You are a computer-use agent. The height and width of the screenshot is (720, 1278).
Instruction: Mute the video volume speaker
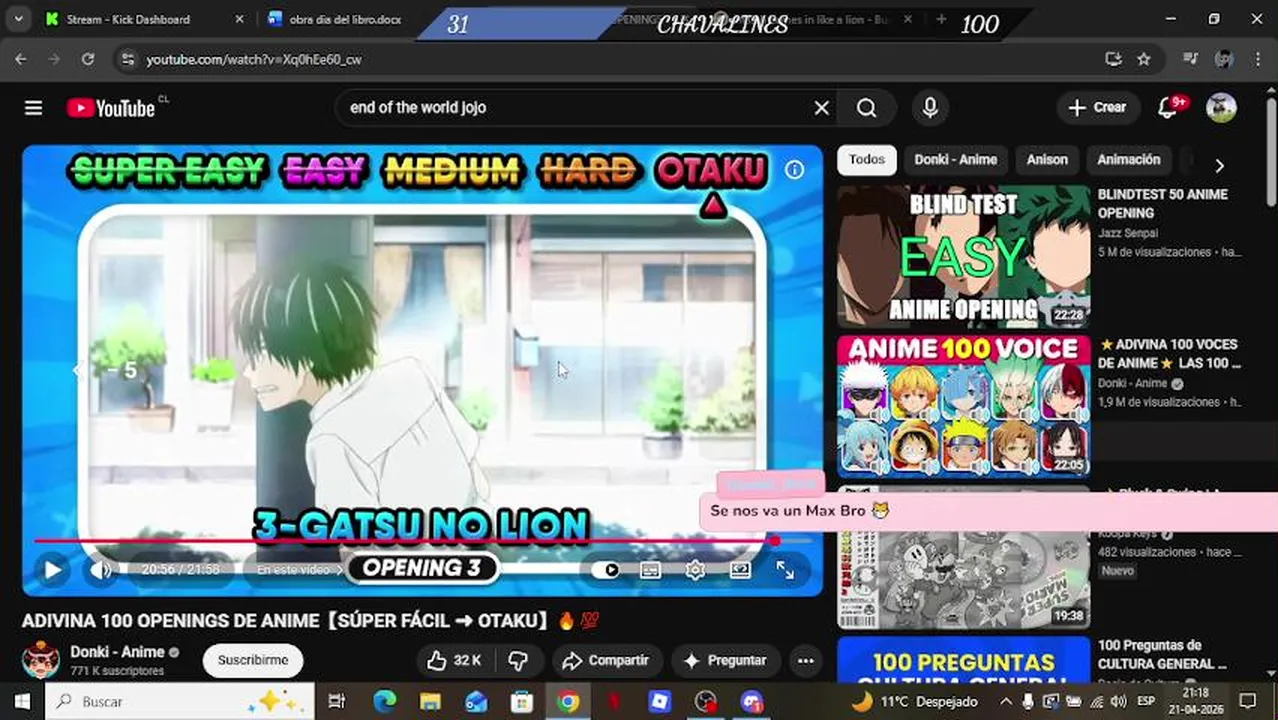[x=101, y=570]
